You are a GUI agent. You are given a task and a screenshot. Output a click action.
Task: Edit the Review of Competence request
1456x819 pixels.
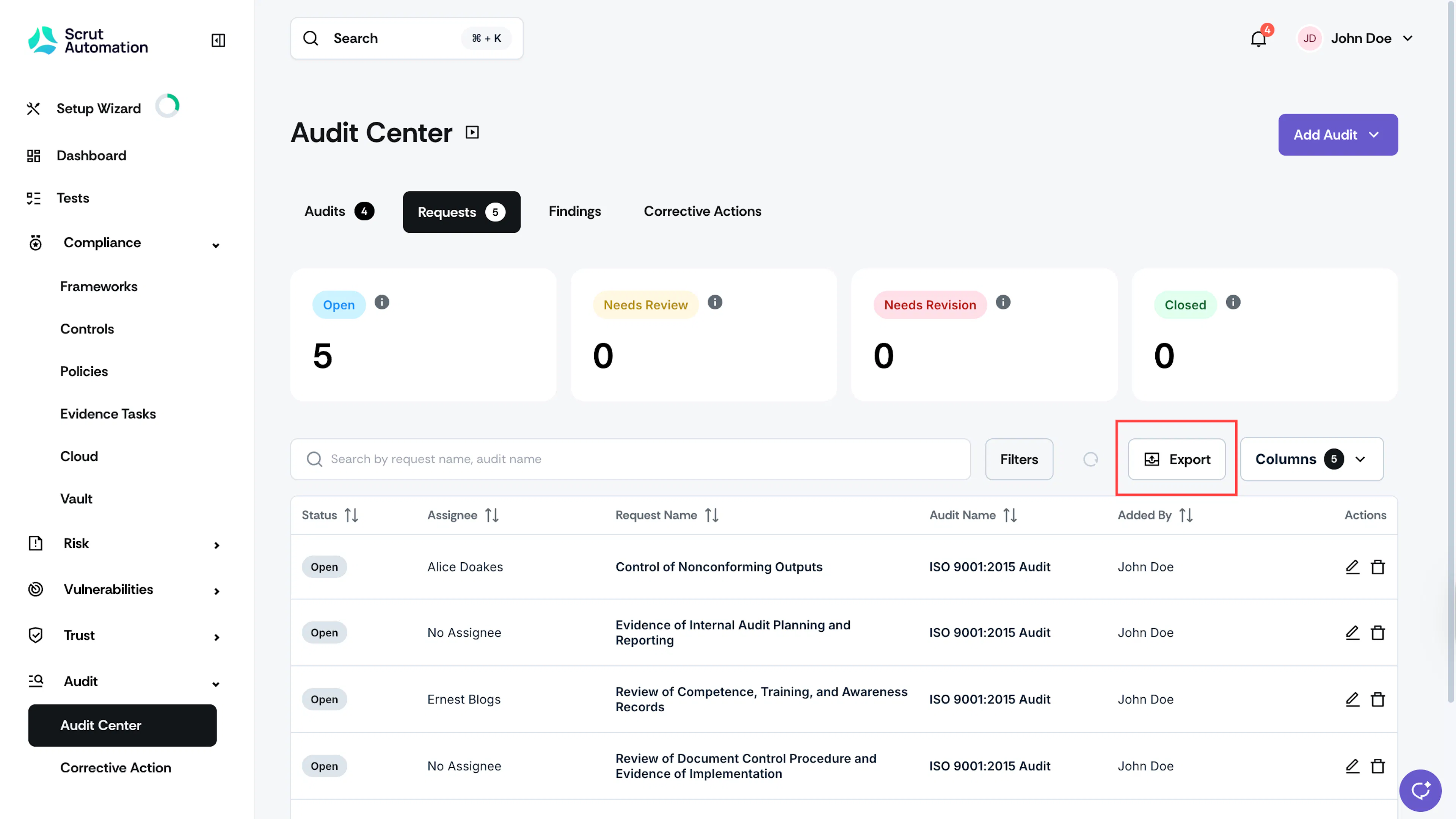[1352, 699]
